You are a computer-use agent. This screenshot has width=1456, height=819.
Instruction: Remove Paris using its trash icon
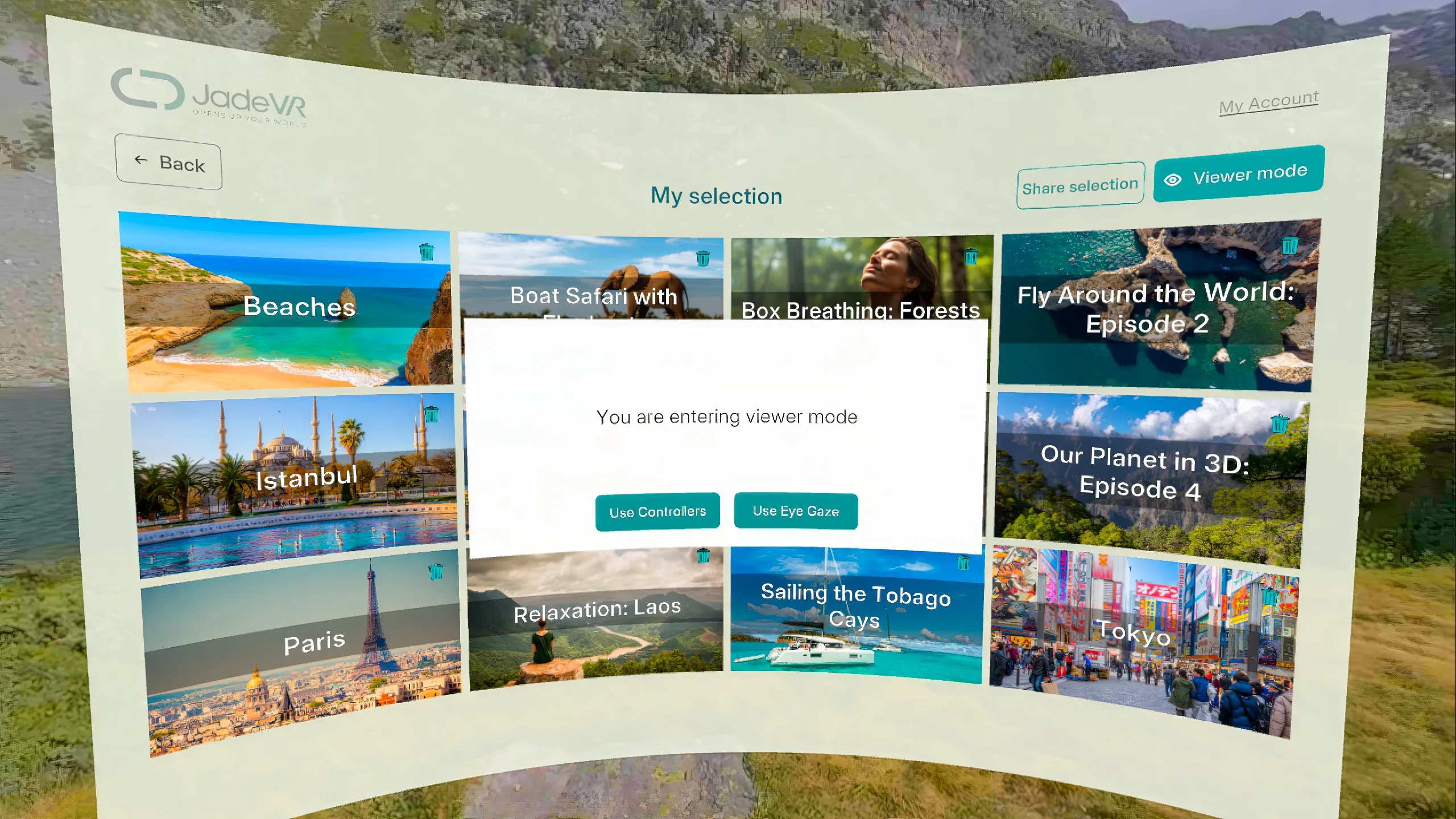[436, 571]
